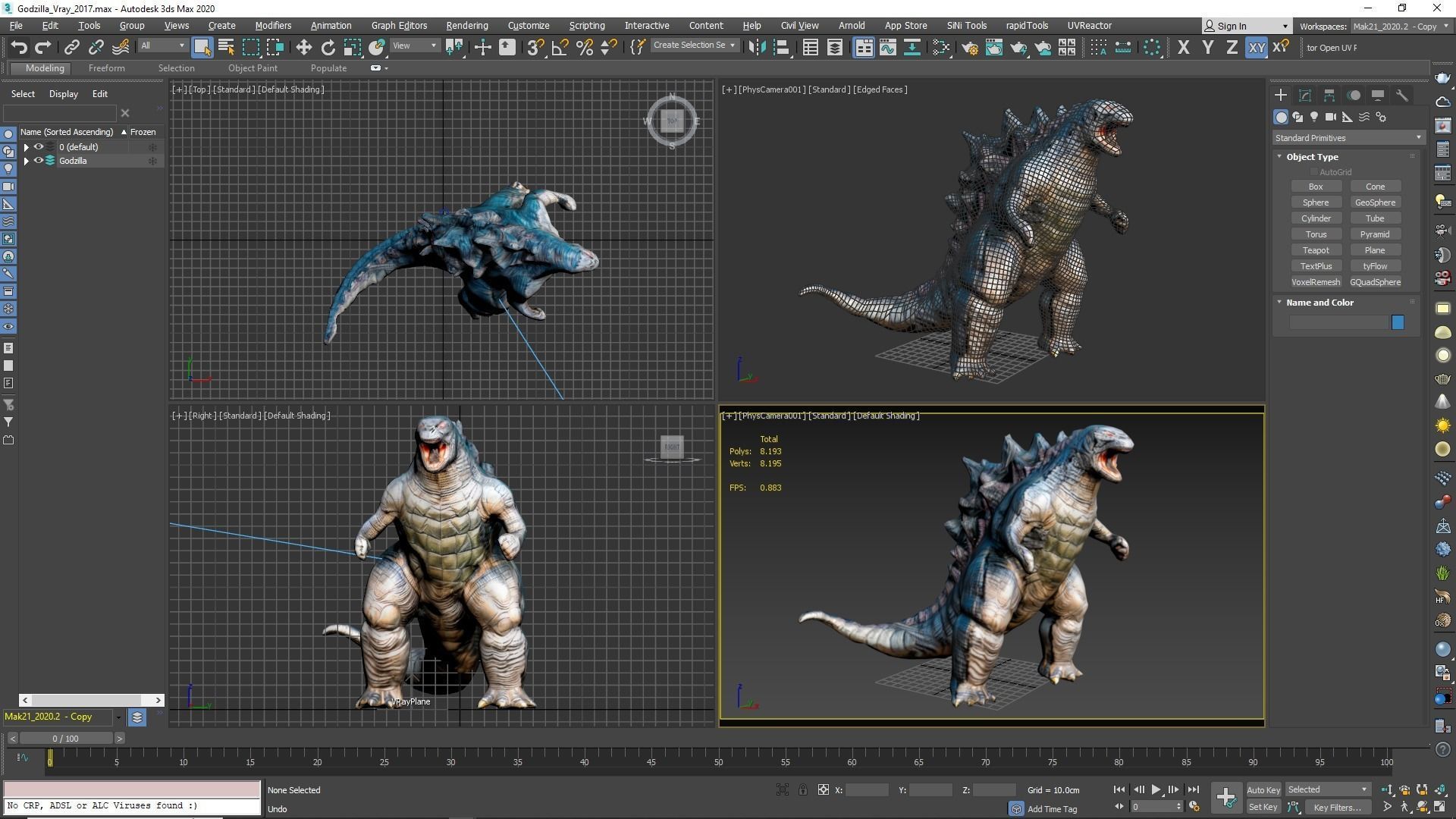
Task: Toggle the 3D Snaps icon
Action: point(535,47)
